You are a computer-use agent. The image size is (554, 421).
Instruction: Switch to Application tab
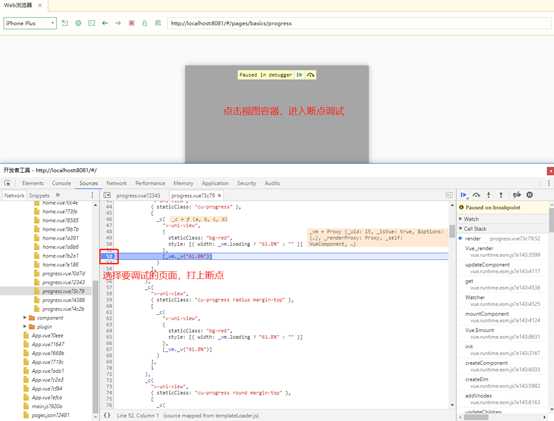pyautogui.click(x=215, y=183)
